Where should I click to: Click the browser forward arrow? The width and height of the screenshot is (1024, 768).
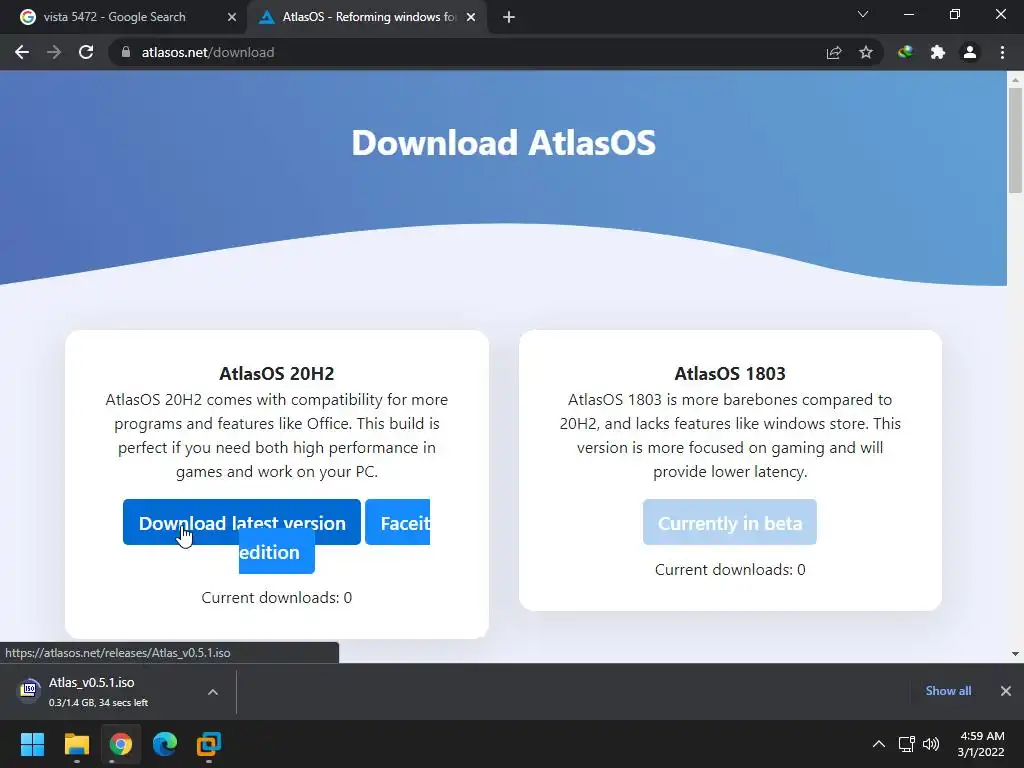point(54,52)
